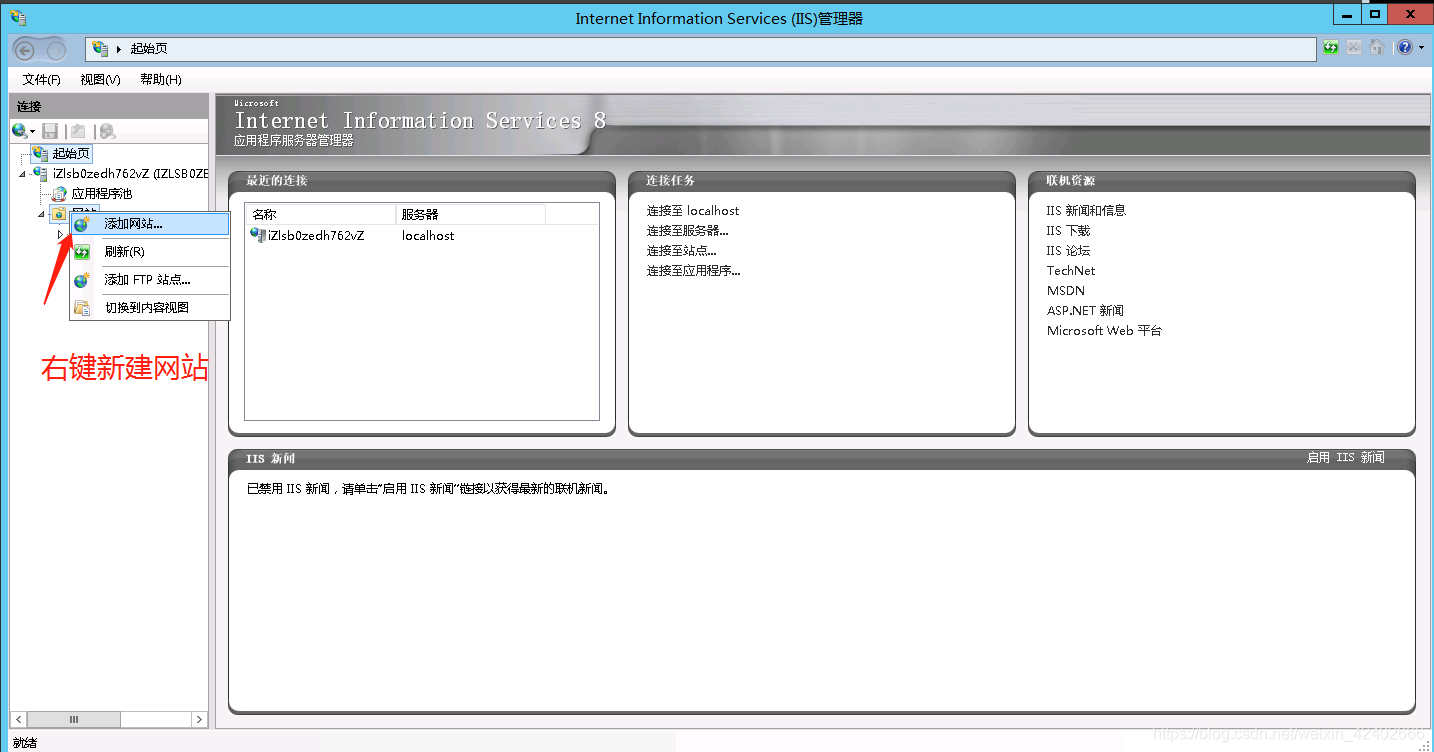This screenshot has width=1434, height=752.
Task: Click the localhost cell in recent connections
Action: [428, 236]
